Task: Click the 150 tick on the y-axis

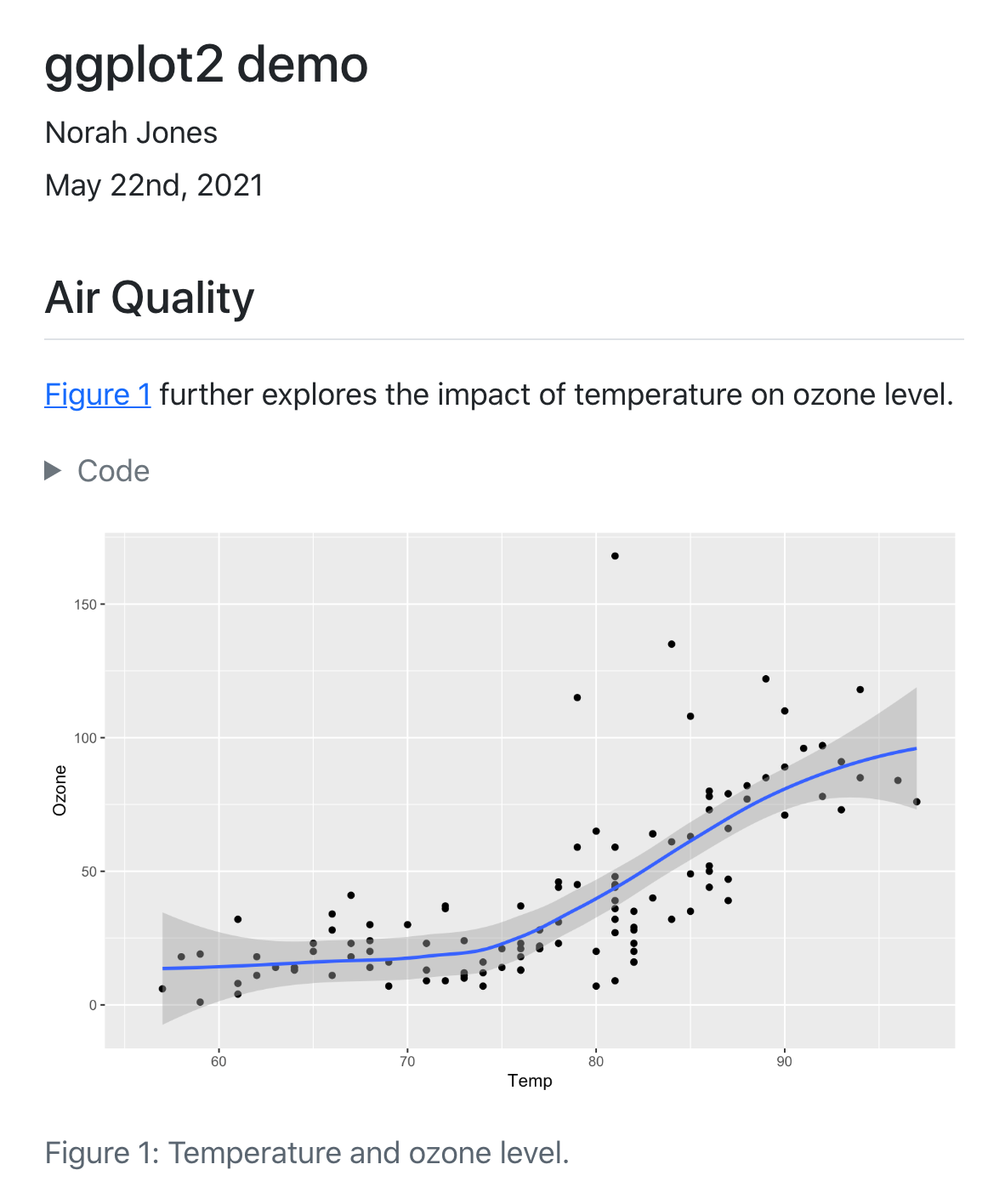Action: point(85,605)
